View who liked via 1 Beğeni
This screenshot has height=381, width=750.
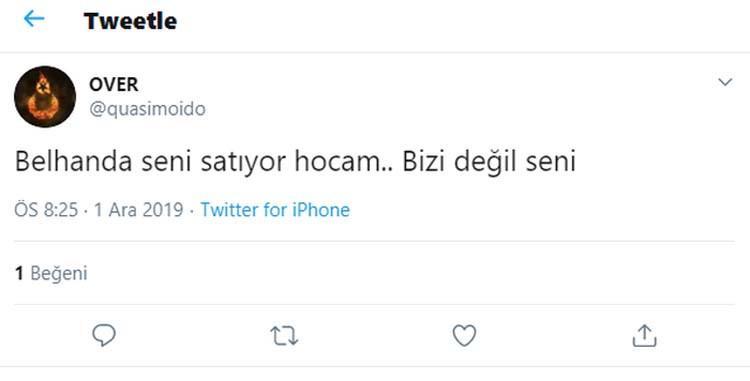pyautogui.click(x=51, y=273)
